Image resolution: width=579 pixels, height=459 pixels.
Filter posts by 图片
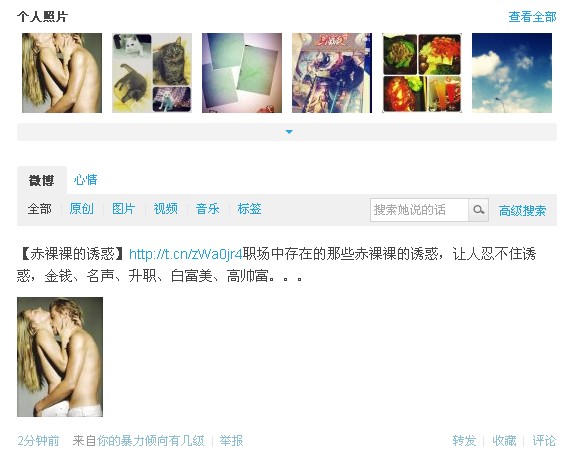pos(124,209)
